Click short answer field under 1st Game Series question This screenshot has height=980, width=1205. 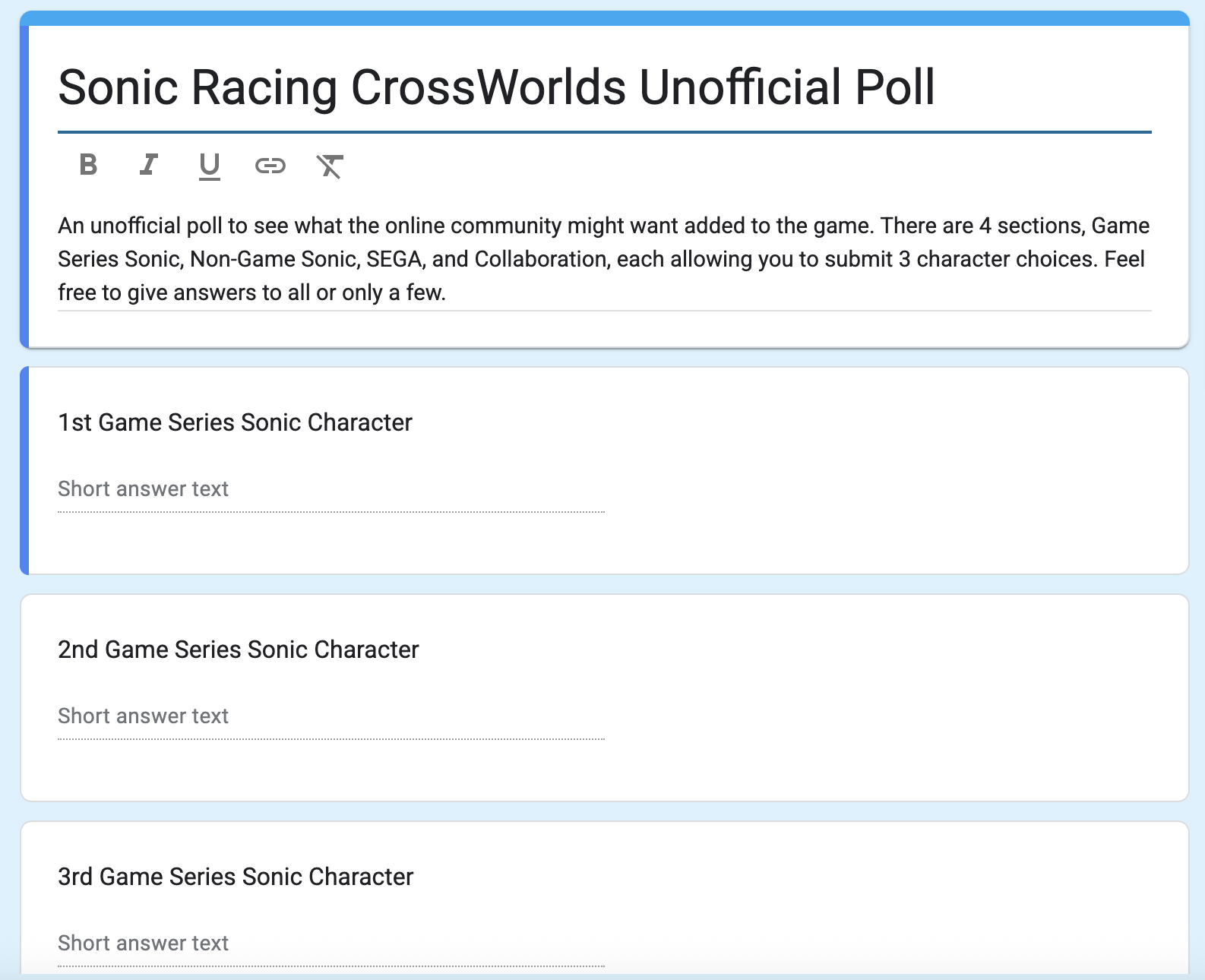point(331,489)
